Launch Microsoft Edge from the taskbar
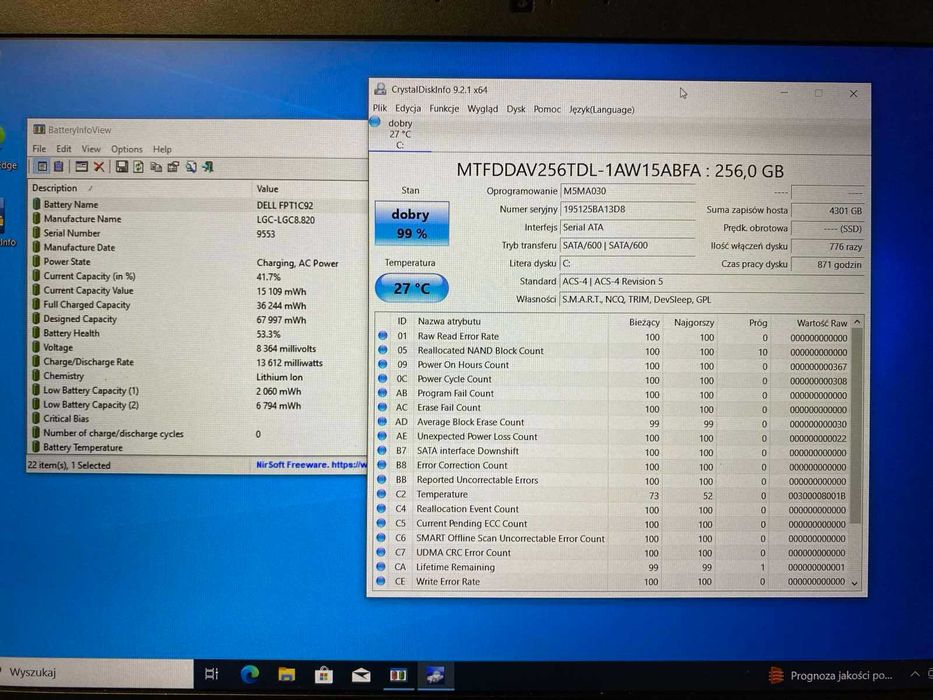The image size is (933, 700). point(249,674)
